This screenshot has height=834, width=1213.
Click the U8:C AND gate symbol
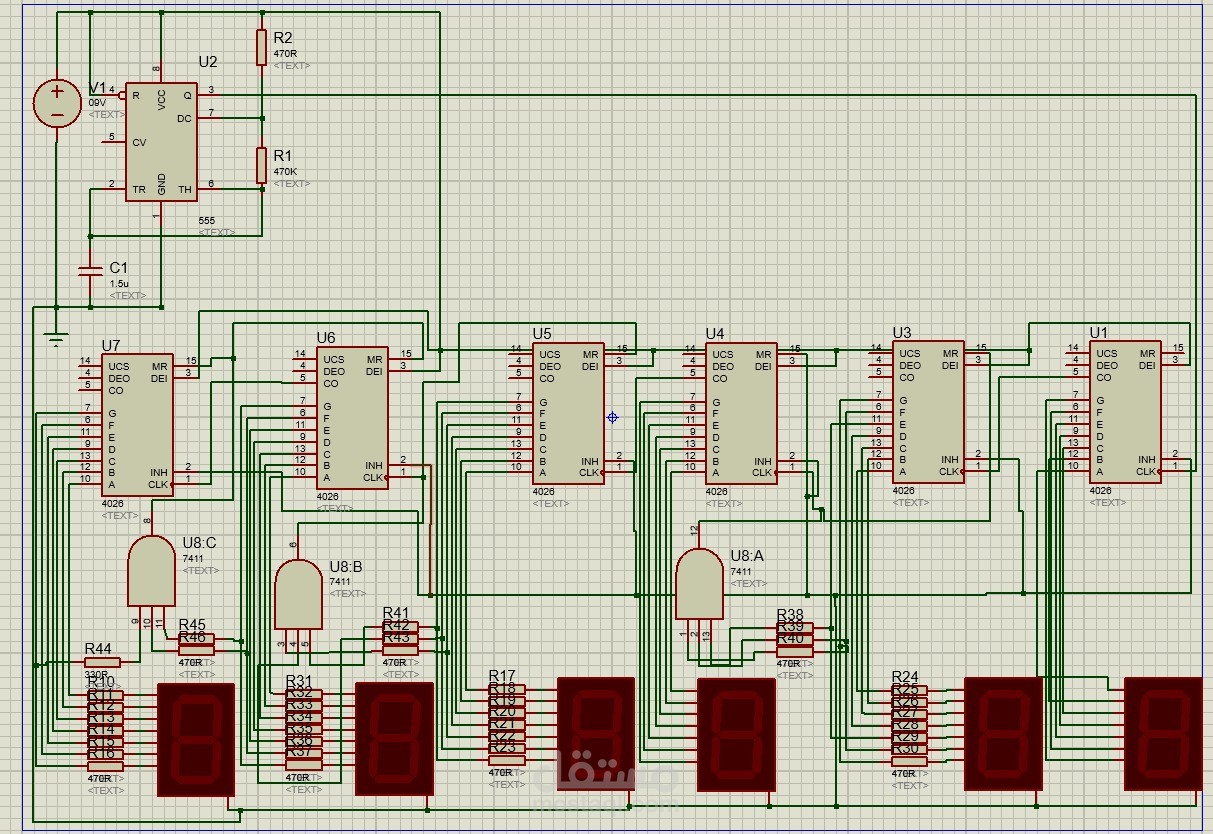[151, 570]
